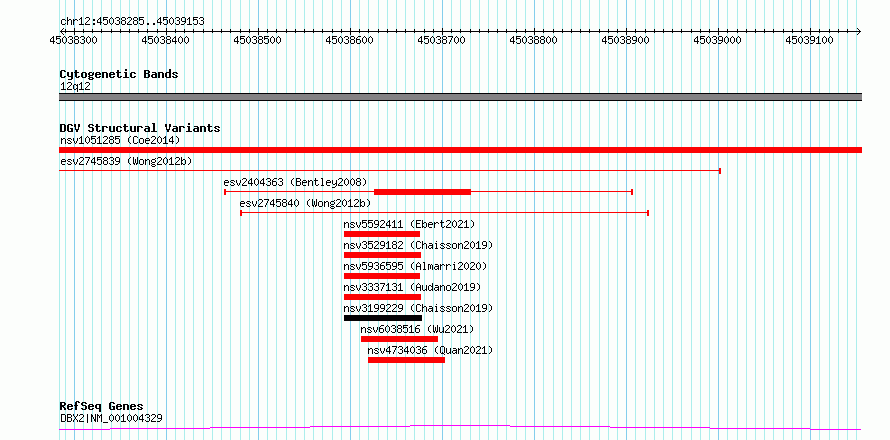Screen dimensions: 890x440
Task: Click the DGV Structural Variants track heading
Action: 140,128
